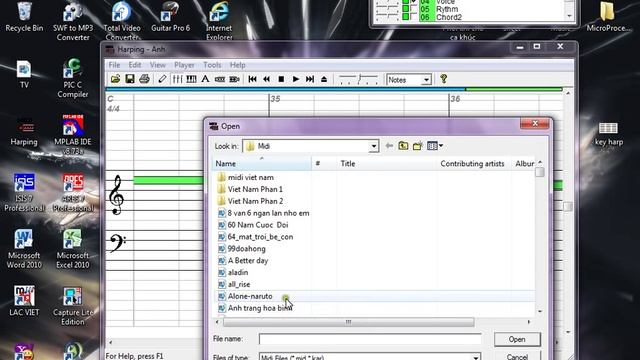Select file all_rise
This screenshot has height=360, width=640.
(x=239, y=284)
